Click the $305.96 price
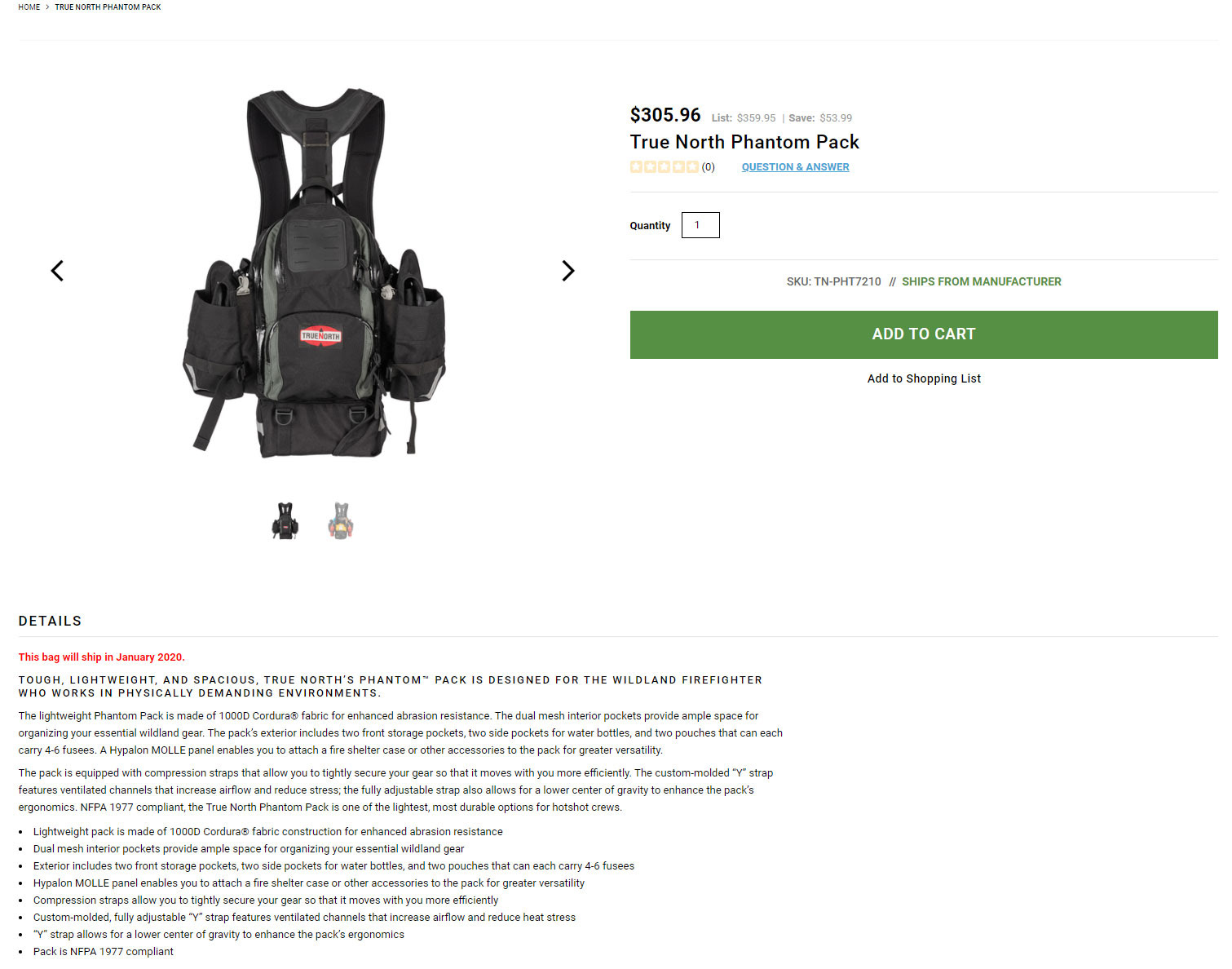 coord(665,115)
